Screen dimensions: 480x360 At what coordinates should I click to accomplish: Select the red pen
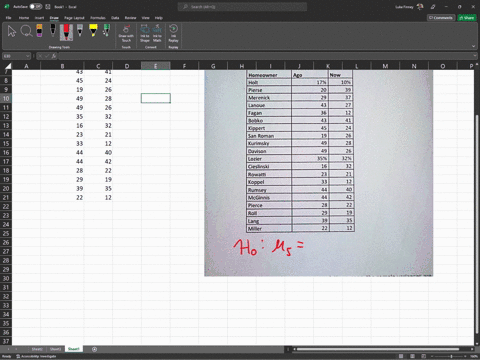click(x=66, y=32)
